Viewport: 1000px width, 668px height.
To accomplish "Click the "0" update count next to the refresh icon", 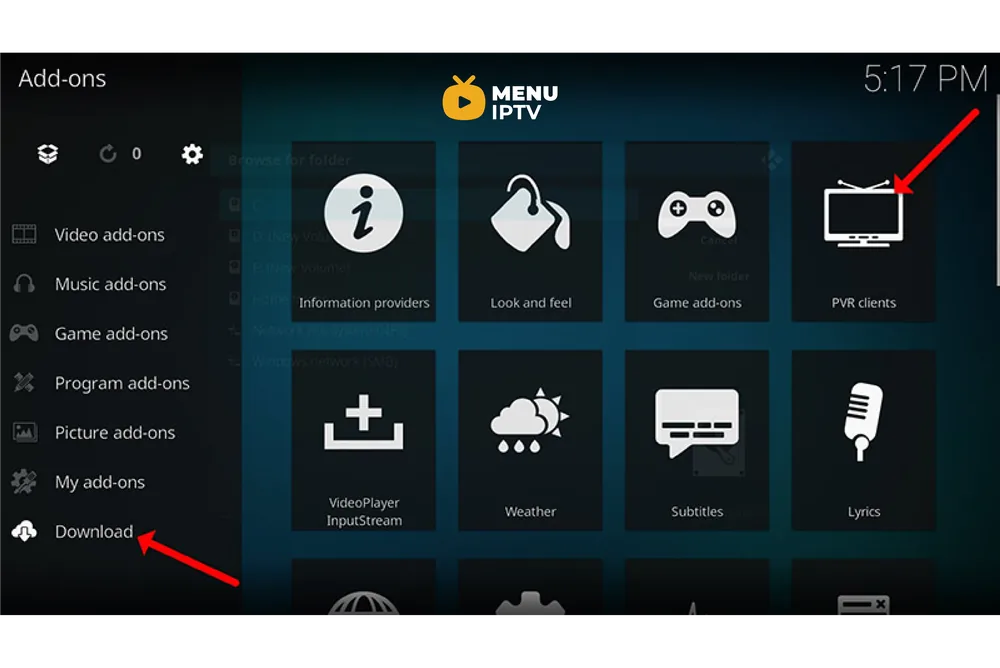I will pyautogui.click(x=136, y=154).
